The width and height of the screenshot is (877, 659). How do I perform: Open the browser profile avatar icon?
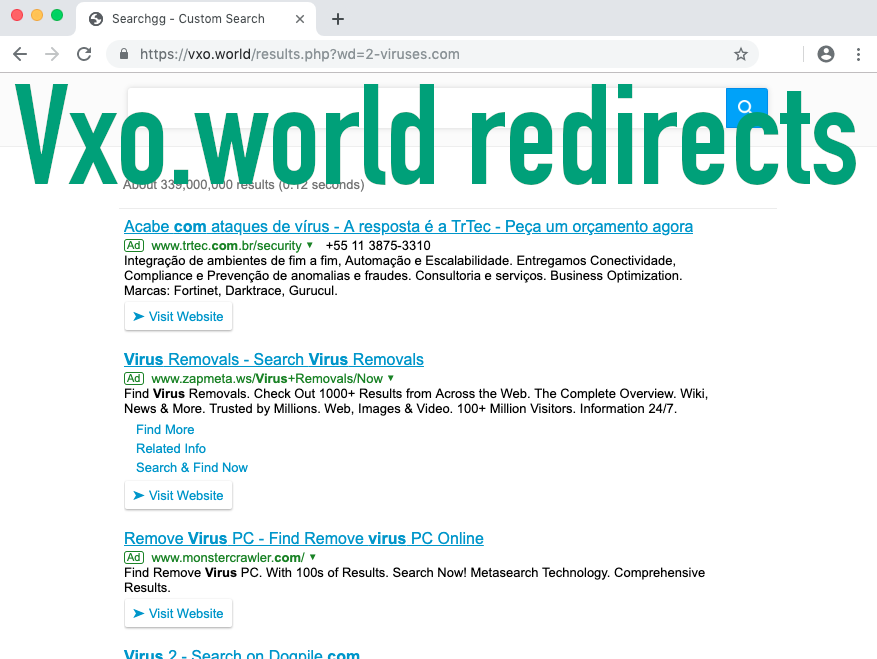(826, 54)
